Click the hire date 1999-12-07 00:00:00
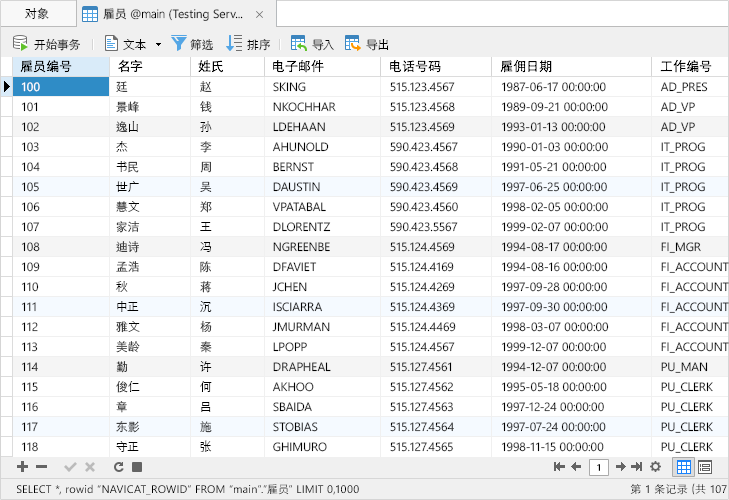The width and height of the screenshot is (729, 500). point(571,347)
